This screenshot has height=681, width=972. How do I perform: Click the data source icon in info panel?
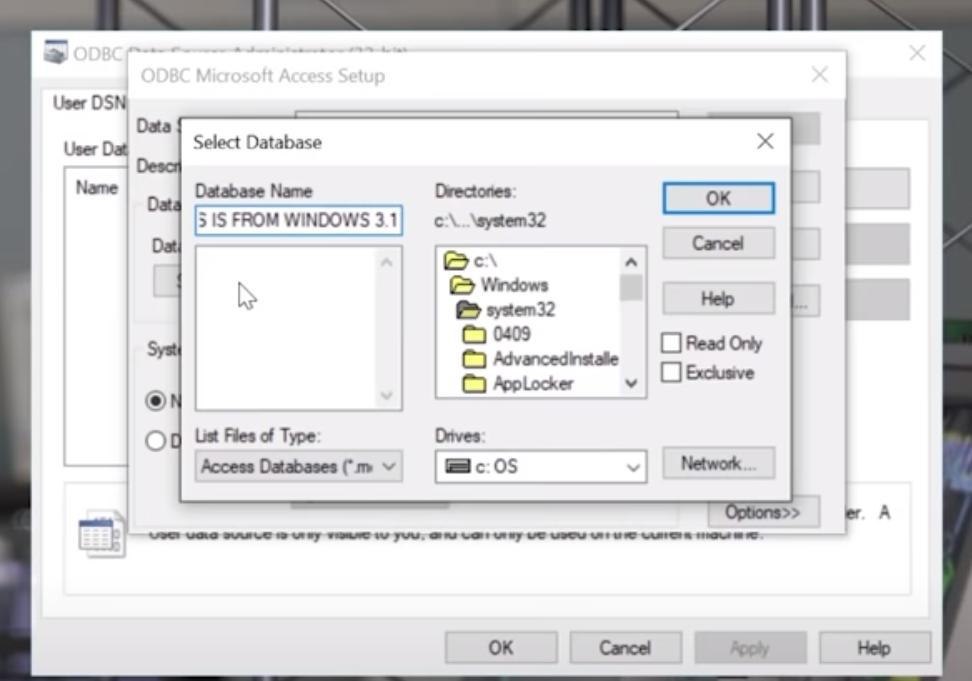[102, 533]
